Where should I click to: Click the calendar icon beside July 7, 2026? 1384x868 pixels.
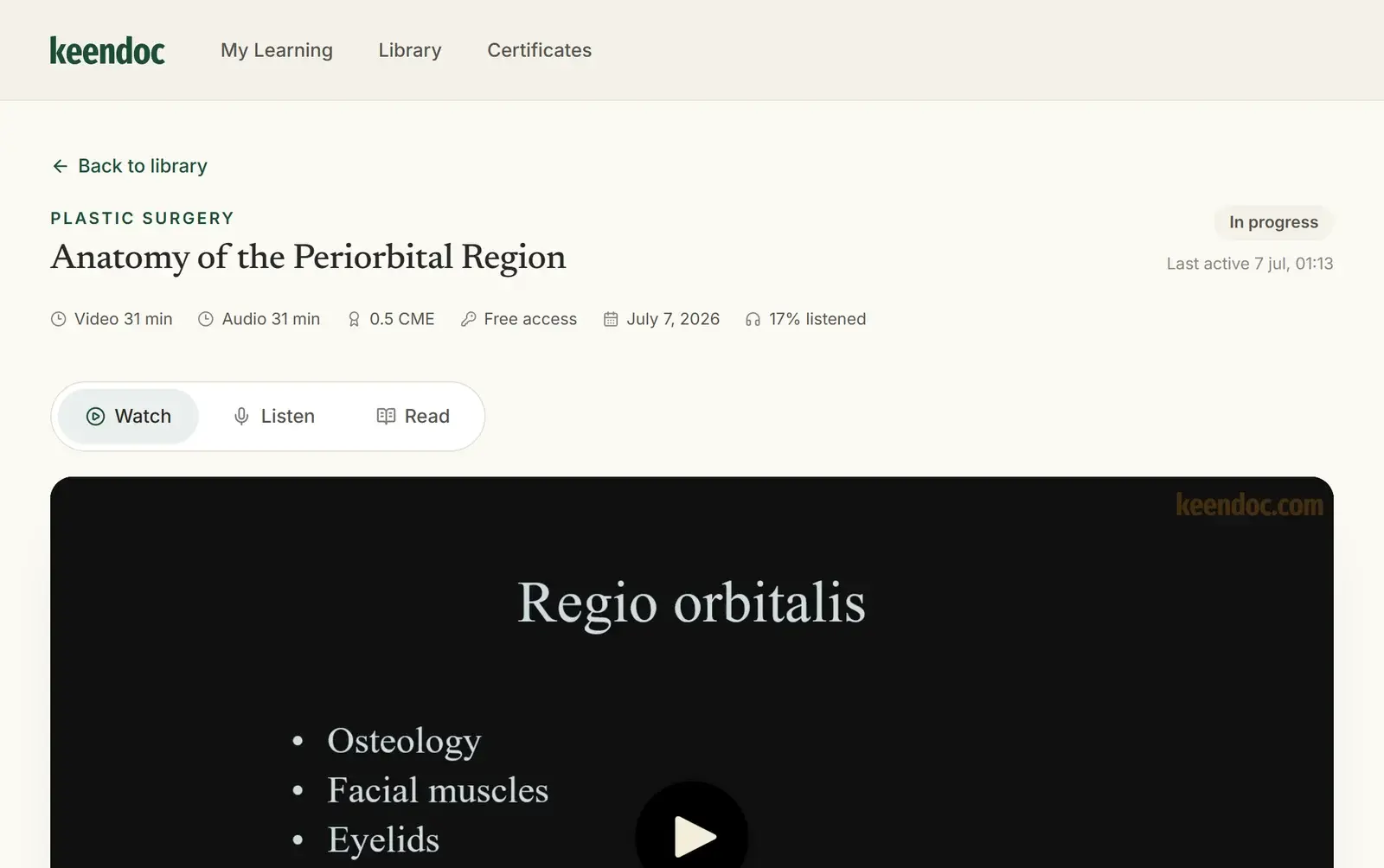(611, 319)
